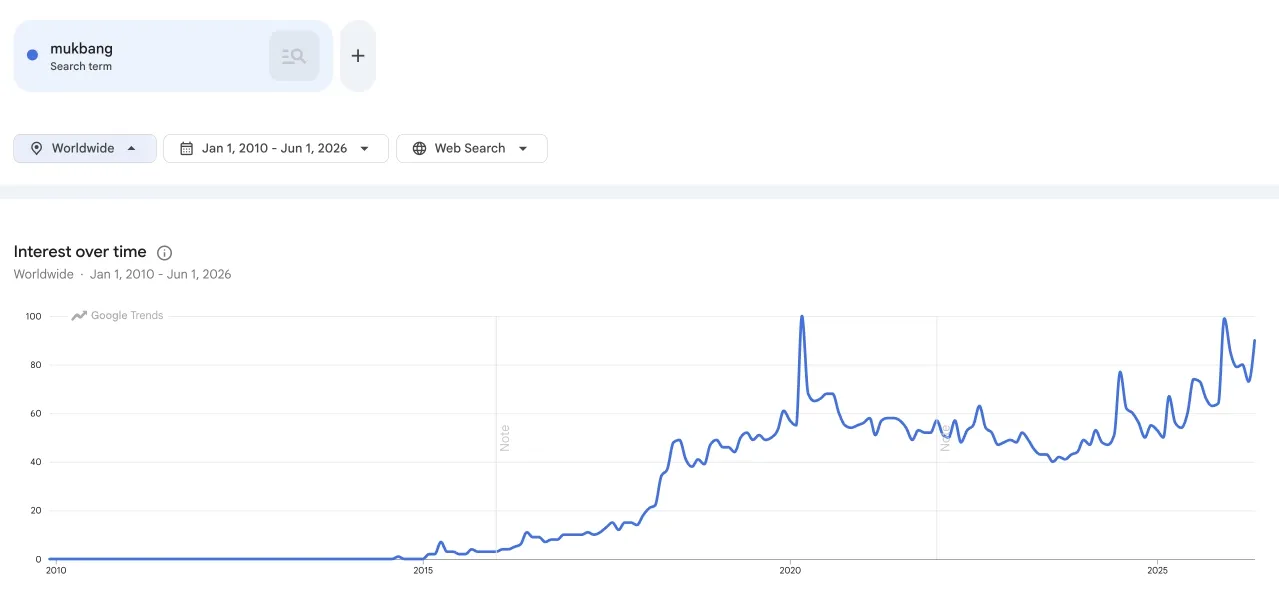The image size is (1279, 612).
Task: Click the calendar icon in date range filter
Action: click(x=186, y=148)
